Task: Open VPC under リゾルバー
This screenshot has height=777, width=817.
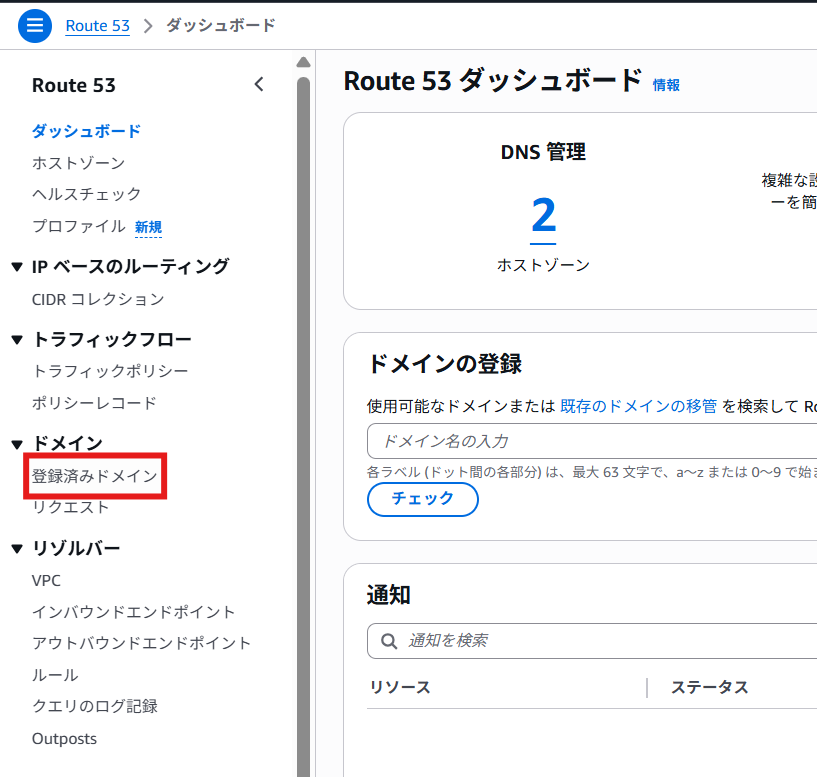Action: (46, 581)
